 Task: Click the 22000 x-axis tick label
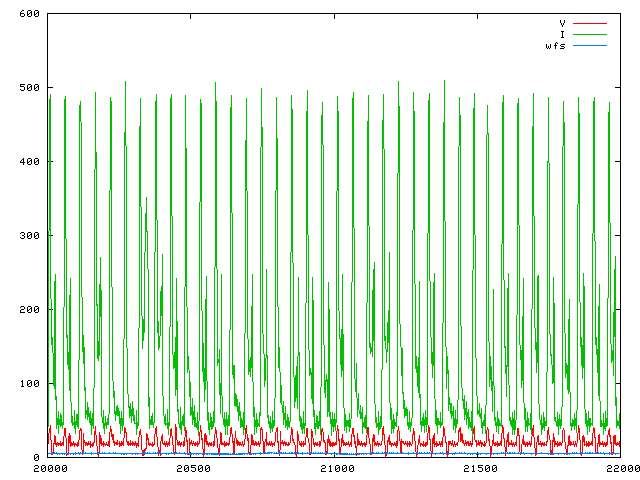618,469
